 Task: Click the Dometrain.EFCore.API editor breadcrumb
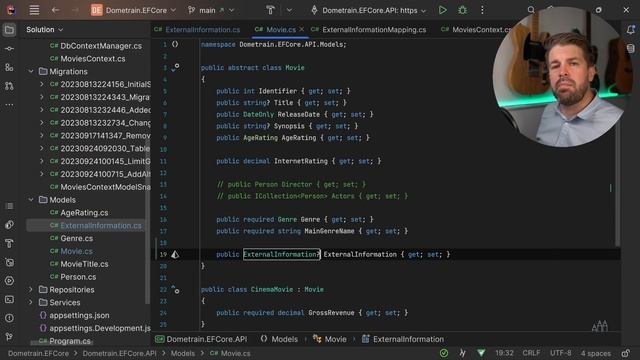pos(201,339)
